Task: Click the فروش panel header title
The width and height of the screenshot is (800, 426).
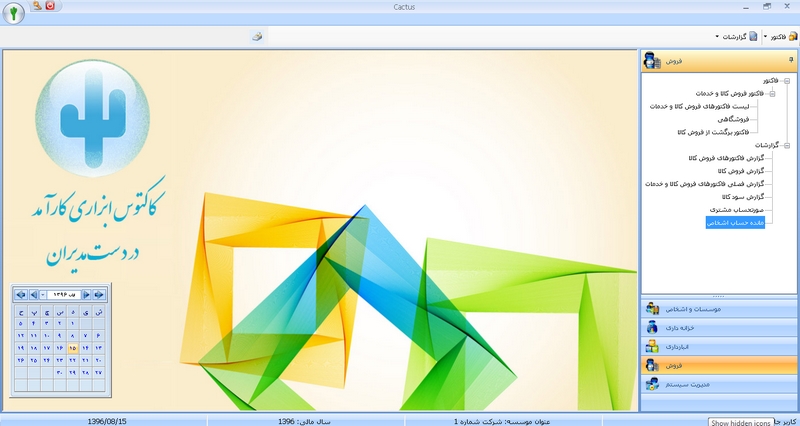Action: [x=674, y=61]
